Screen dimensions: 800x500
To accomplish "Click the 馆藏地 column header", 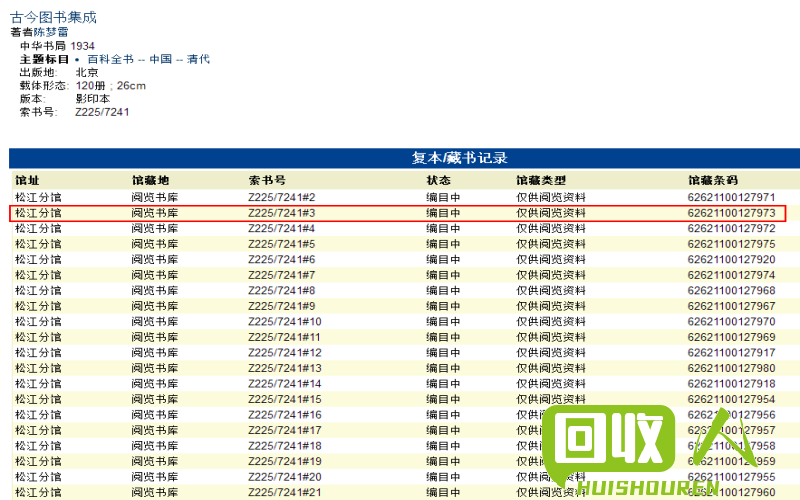I will [x=150, y=180].
